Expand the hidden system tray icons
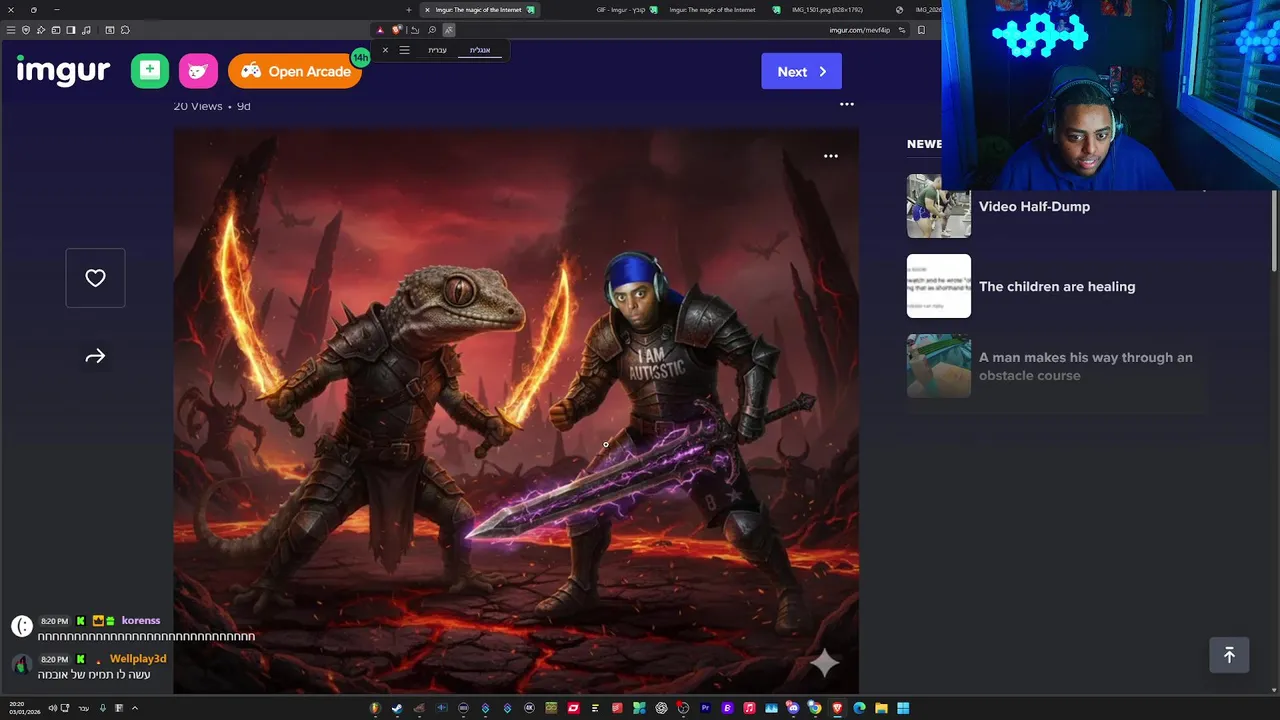 click(134, 708)
